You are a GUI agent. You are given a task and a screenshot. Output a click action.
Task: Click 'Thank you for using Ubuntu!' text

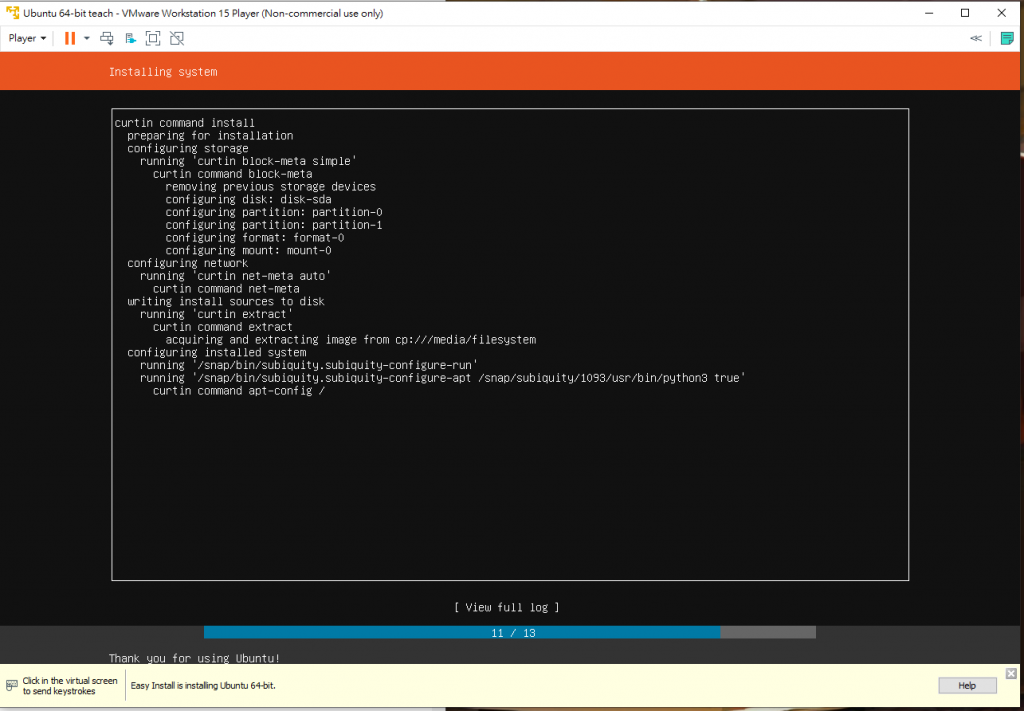(195, 658)
